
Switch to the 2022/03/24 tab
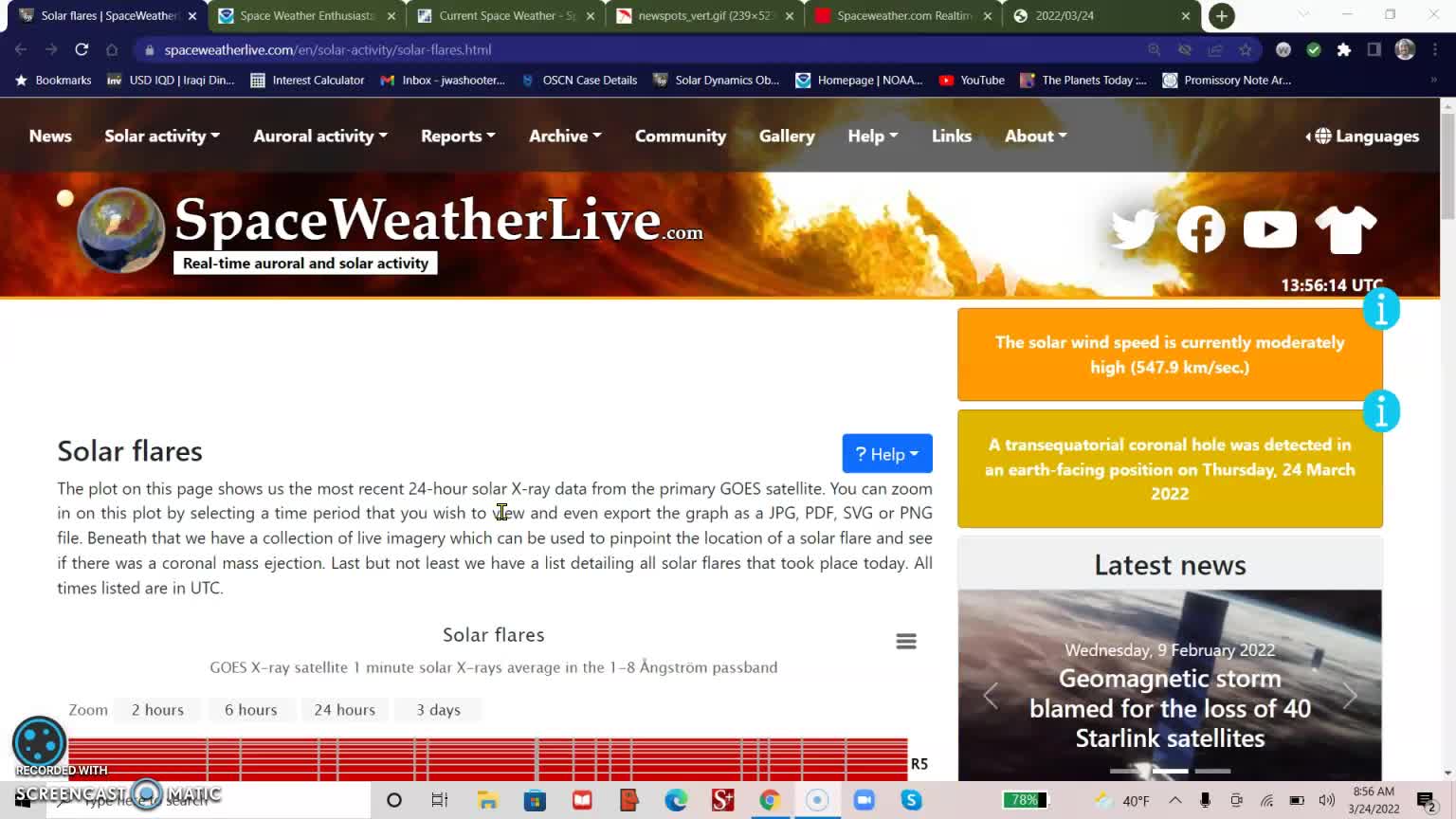pos(1103,16)
